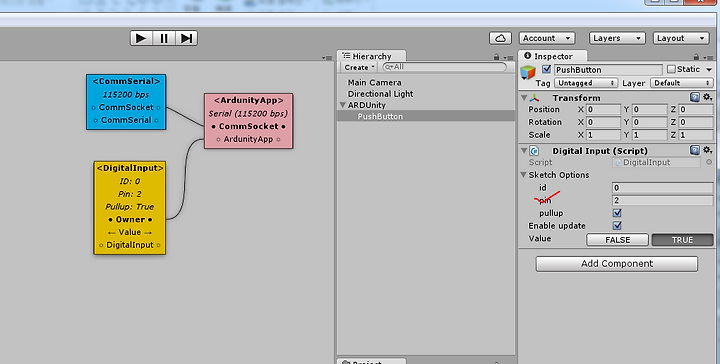Collapse the Digital Input script component
Image resolution: width=720 pixels, height=364 pixels.
click(x=524, y=151)
